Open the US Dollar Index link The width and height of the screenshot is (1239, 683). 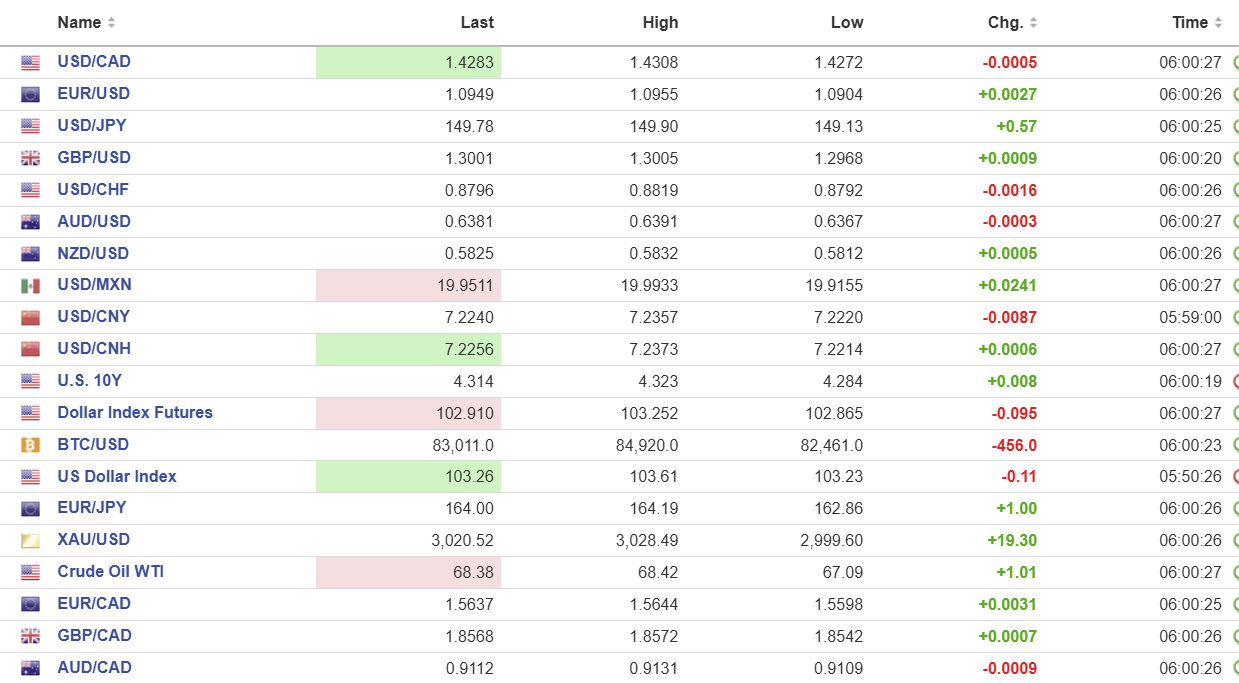tap(117, 477)
